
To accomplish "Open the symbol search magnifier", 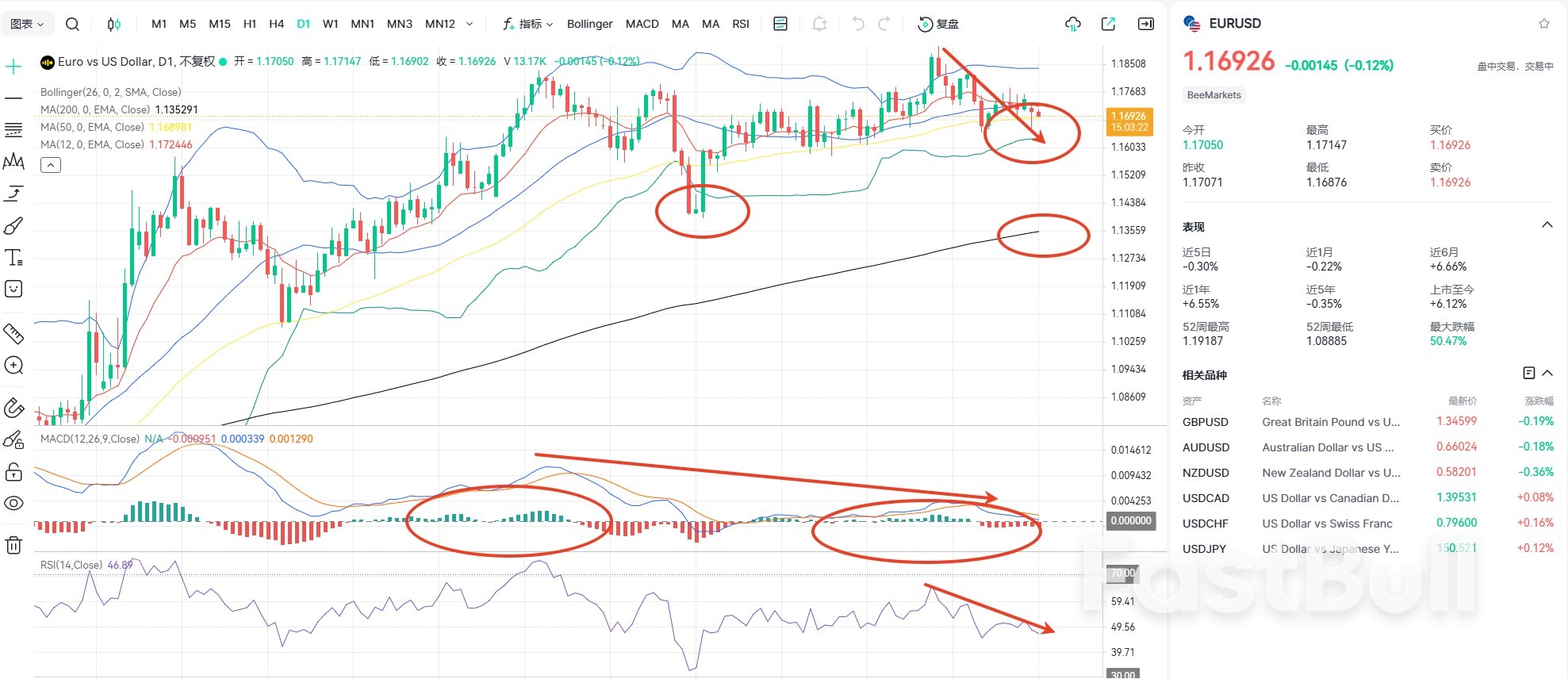I will (x=72, y=24).
